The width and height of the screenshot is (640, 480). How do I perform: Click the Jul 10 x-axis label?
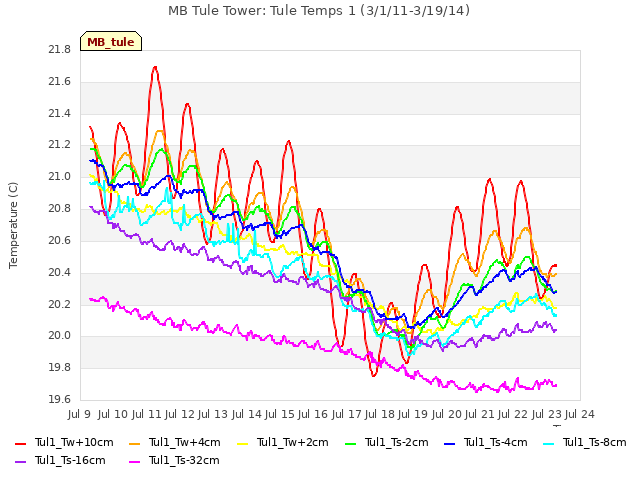tap(113, 414)
